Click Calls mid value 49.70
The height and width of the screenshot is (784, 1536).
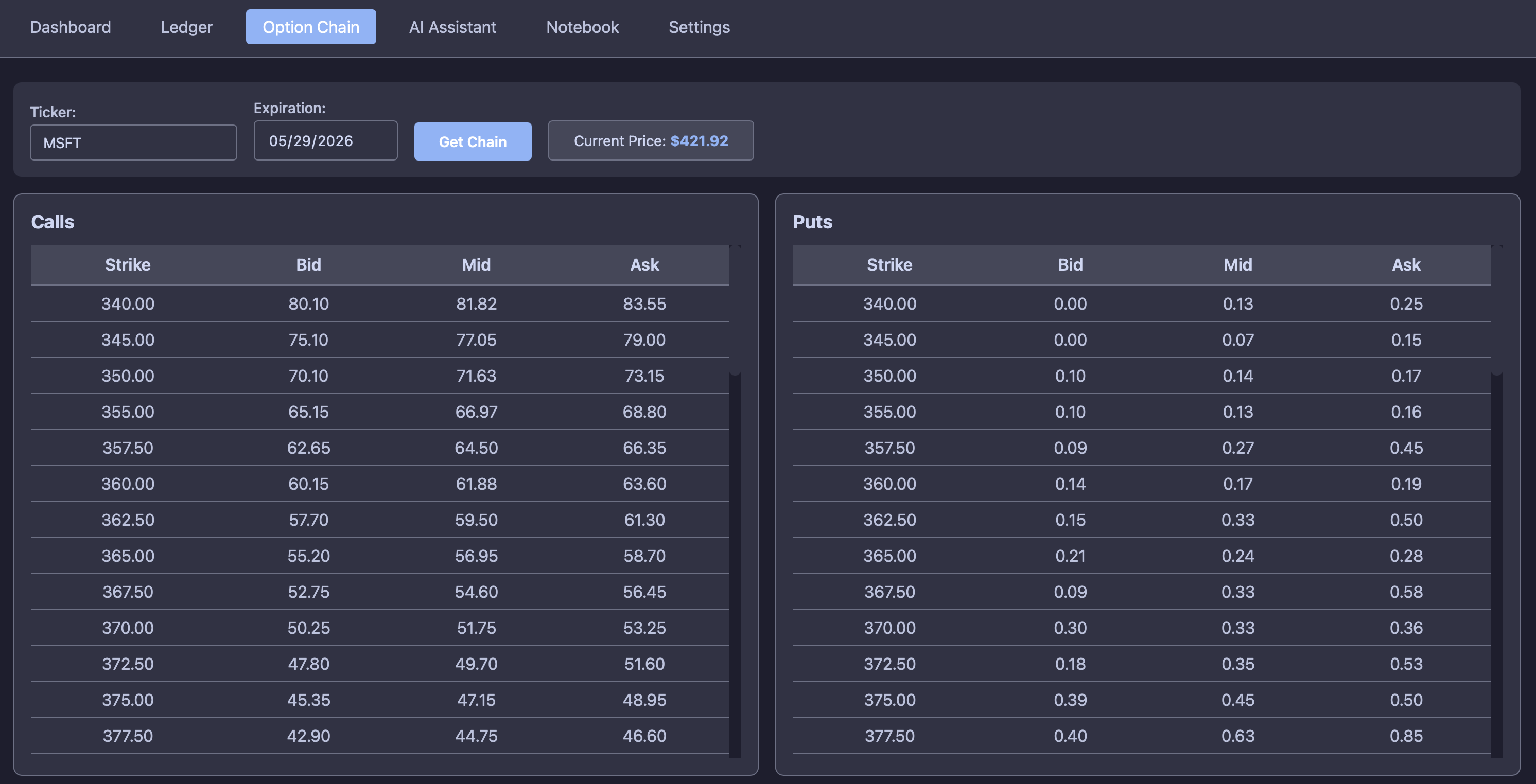[x=477, y=664]
